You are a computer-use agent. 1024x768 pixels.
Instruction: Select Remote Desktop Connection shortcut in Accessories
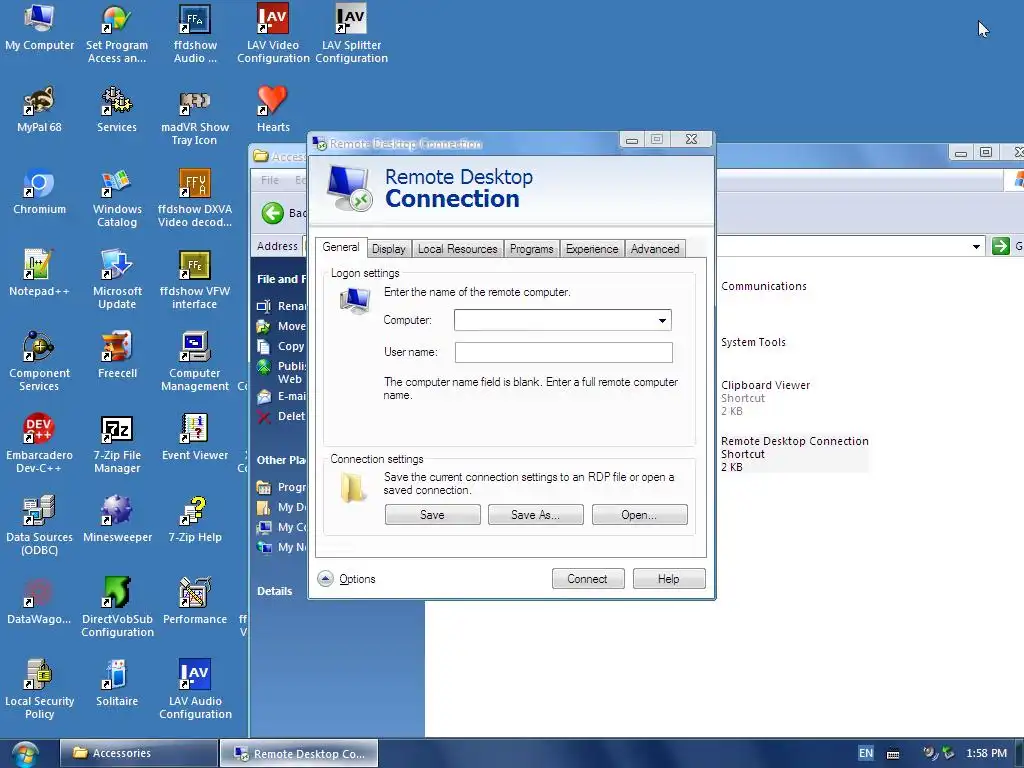point(795,454)
